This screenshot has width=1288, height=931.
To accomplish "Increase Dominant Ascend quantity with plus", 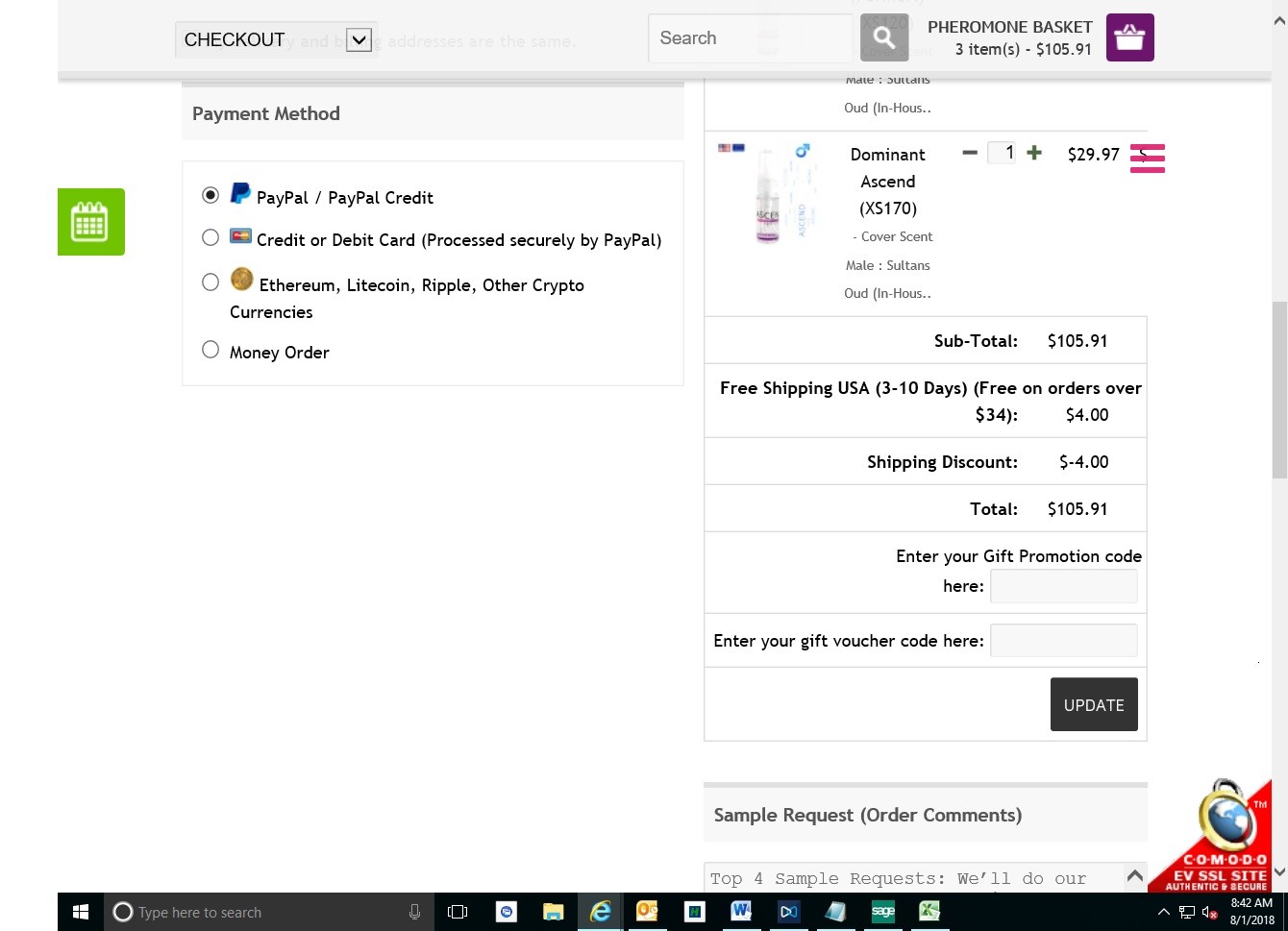I will [x=1034, y=153].
